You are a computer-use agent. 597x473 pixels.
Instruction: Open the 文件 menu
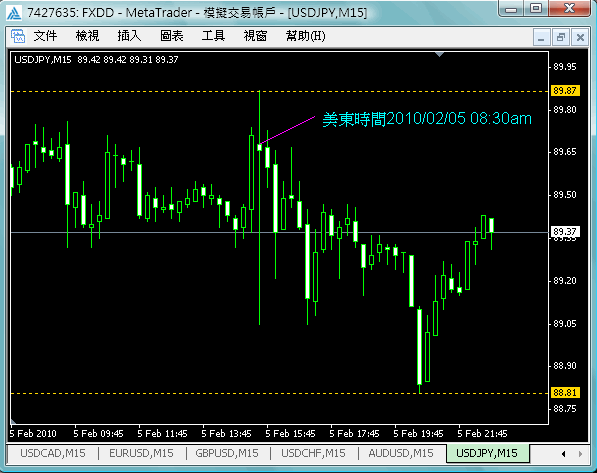pyautogui.click(x=45, y=36)
